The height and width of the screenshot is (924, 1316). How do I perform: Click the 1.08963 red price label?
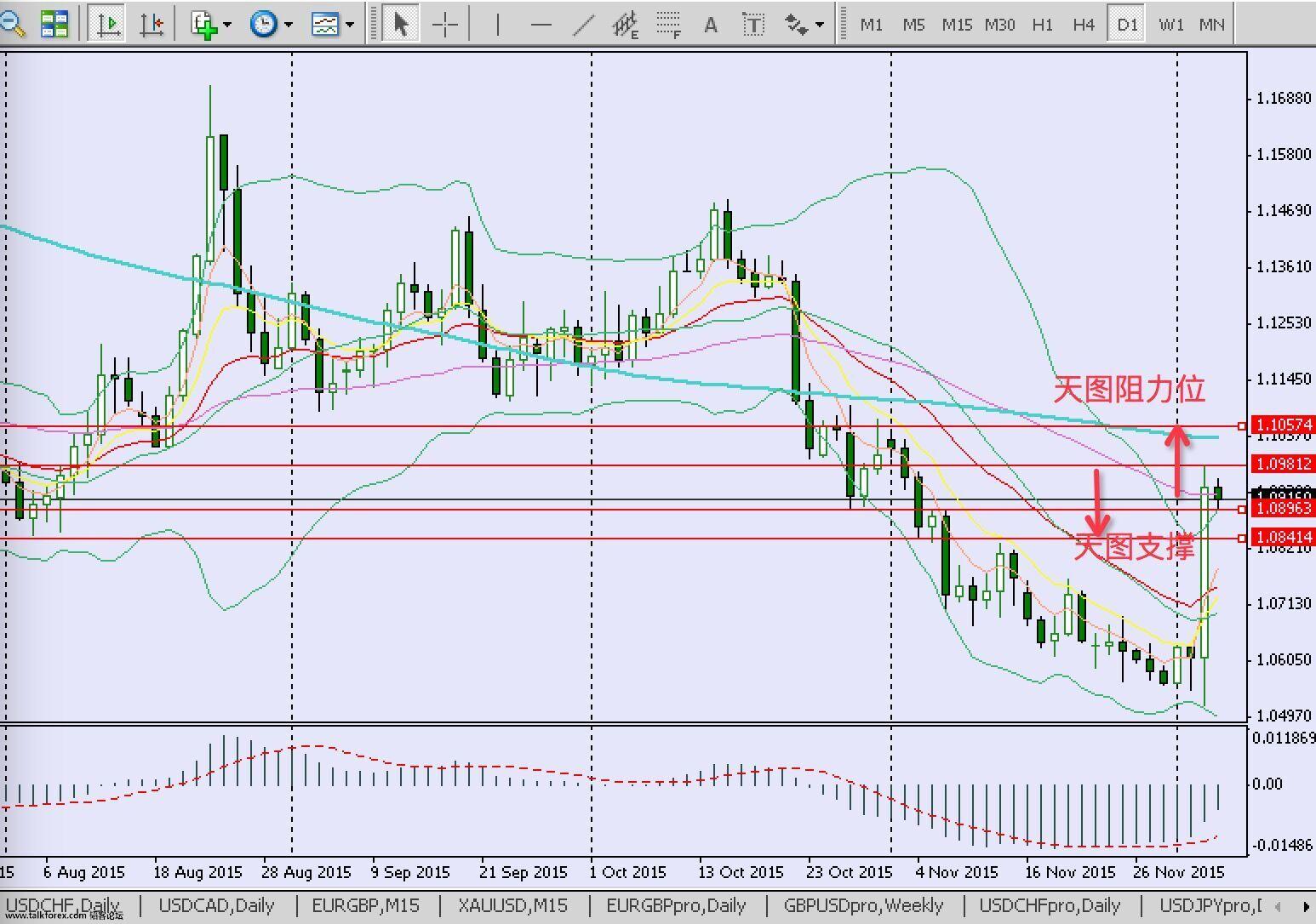[x=1283, y=508]
